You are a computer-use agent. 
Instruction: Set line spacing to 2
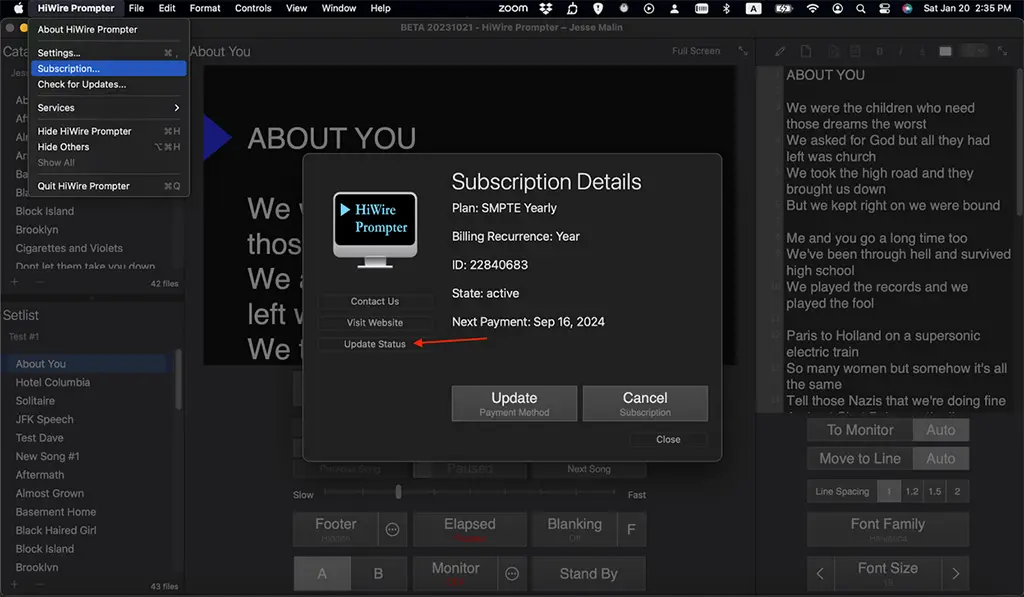coord(957,491)
